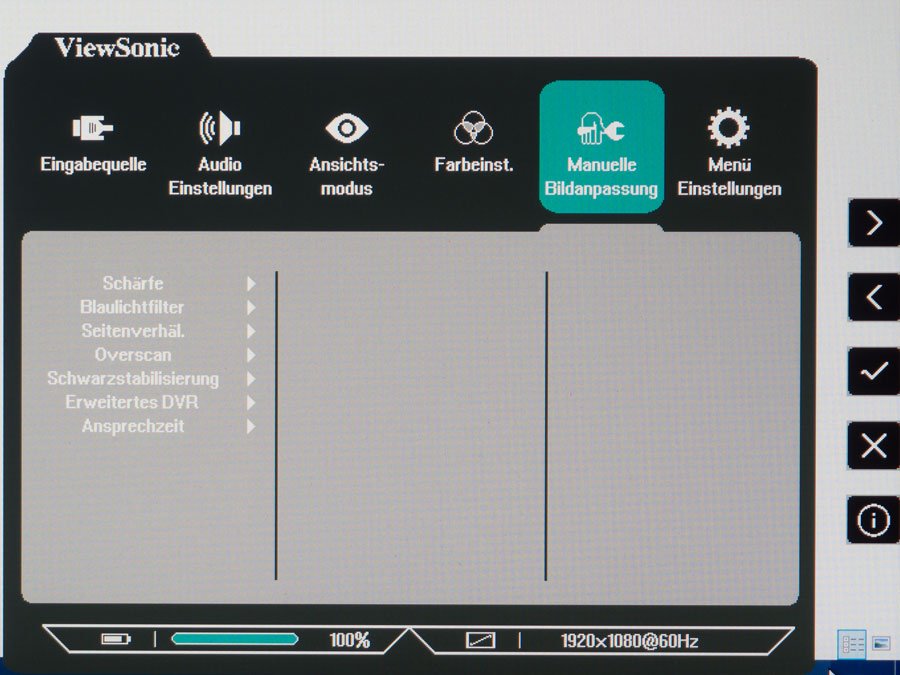Click the 100% value text
Image resolution: width=900 pixels, height=675 pixels.
[349, 640]
